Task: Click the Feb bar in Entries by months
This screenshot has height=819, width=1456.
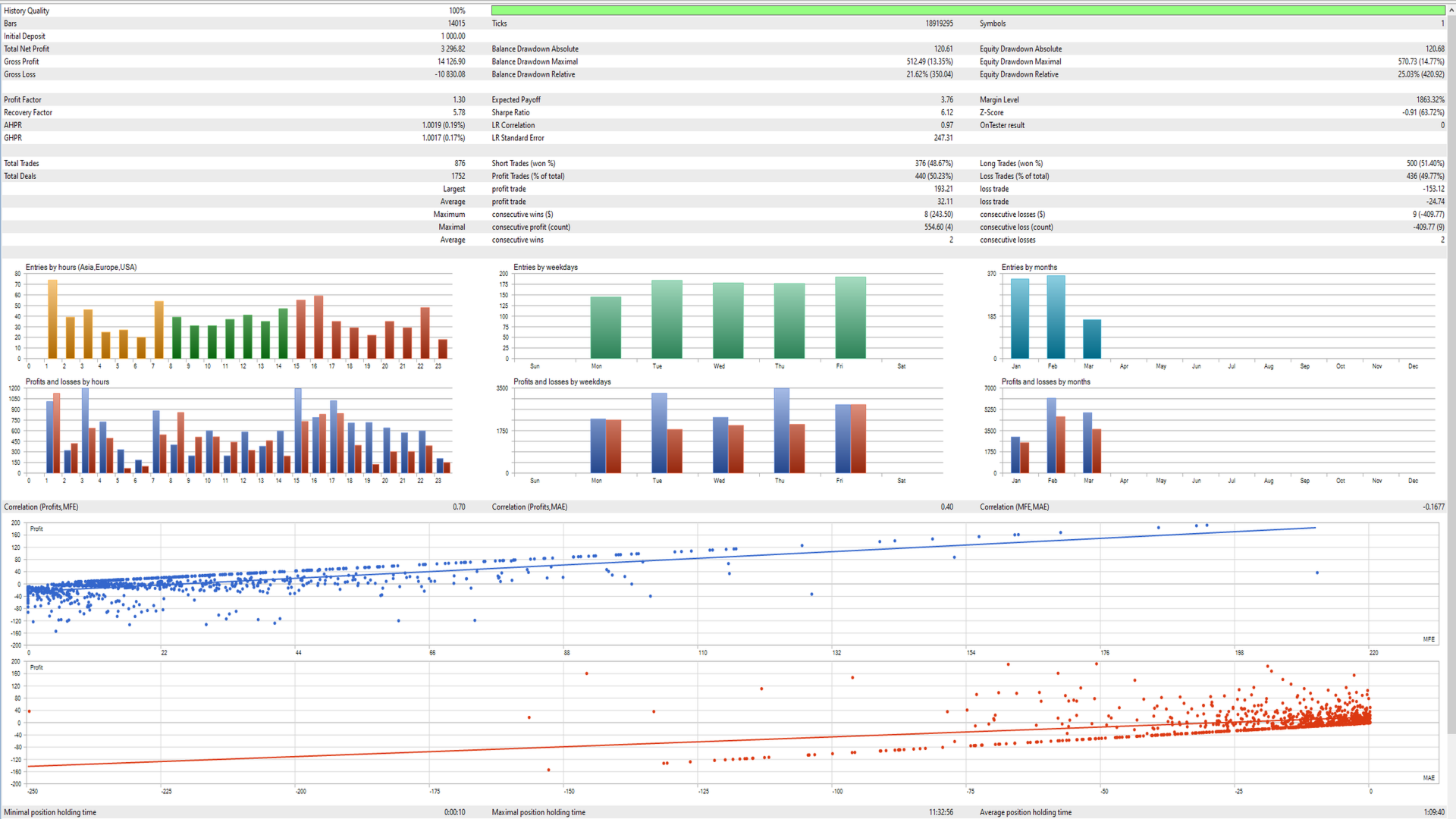Action: point(1056,318)
